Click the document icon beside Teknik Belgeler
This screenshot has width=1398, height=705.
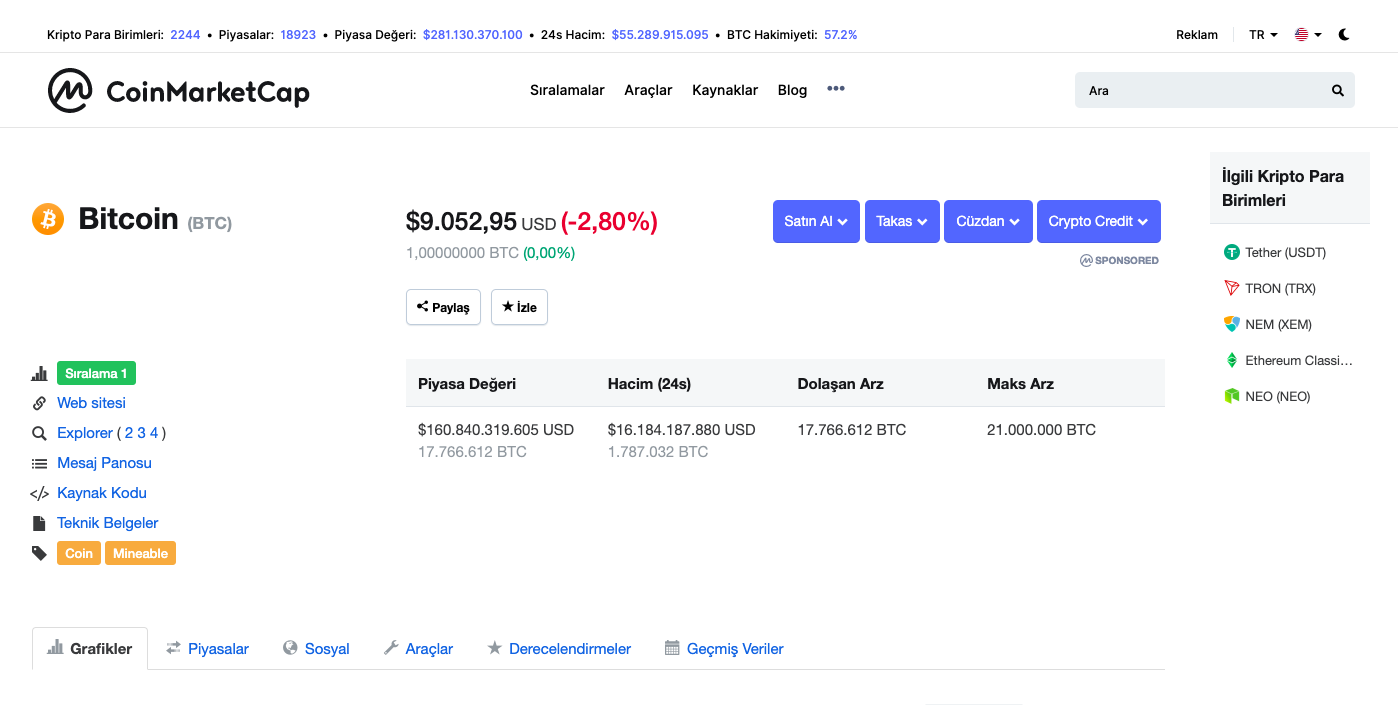tap(39, 523)
